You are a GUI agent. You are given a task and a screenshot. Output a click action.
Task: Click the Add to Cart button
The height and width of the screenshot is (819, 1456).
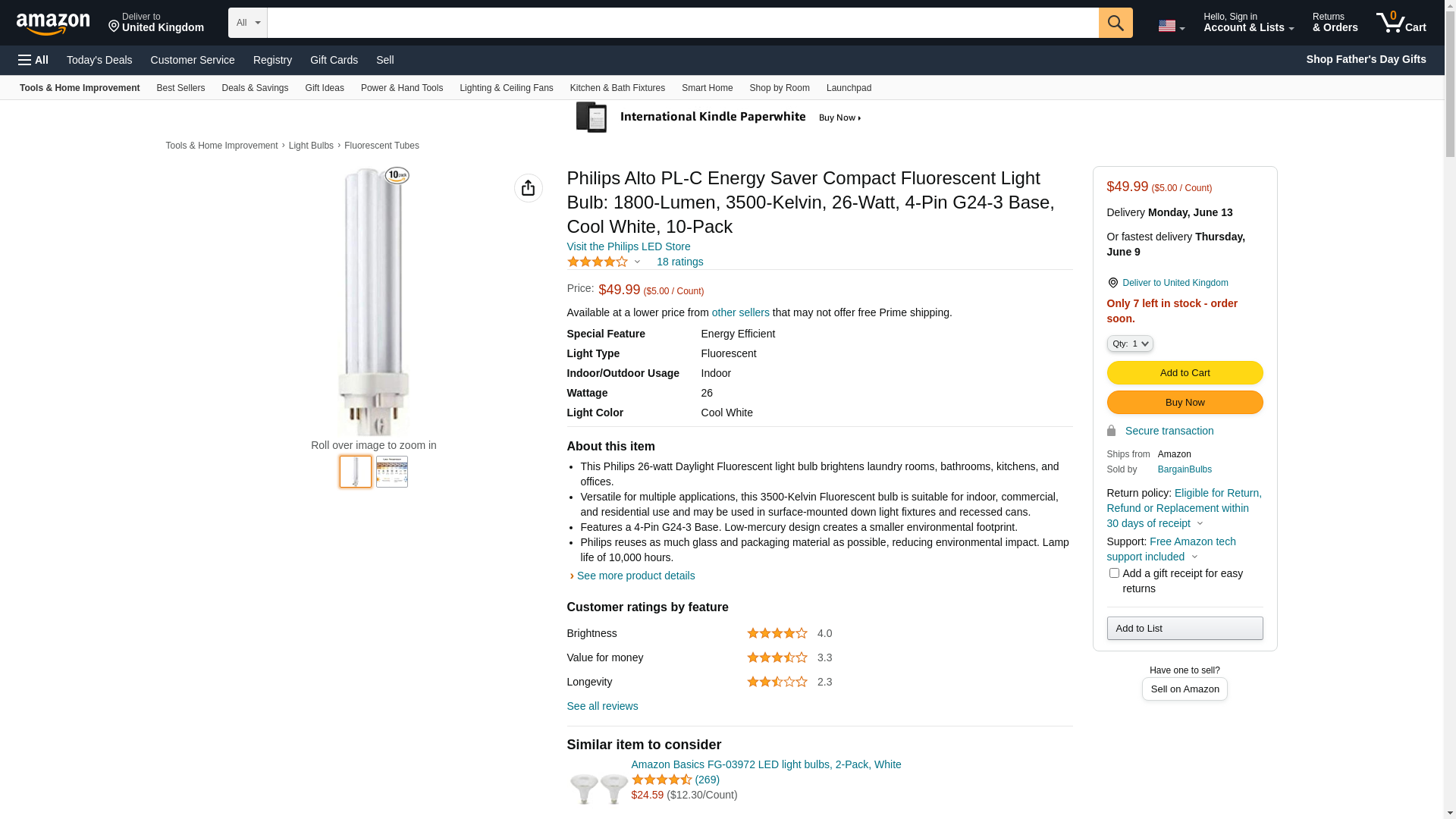tap(1185, 372)
